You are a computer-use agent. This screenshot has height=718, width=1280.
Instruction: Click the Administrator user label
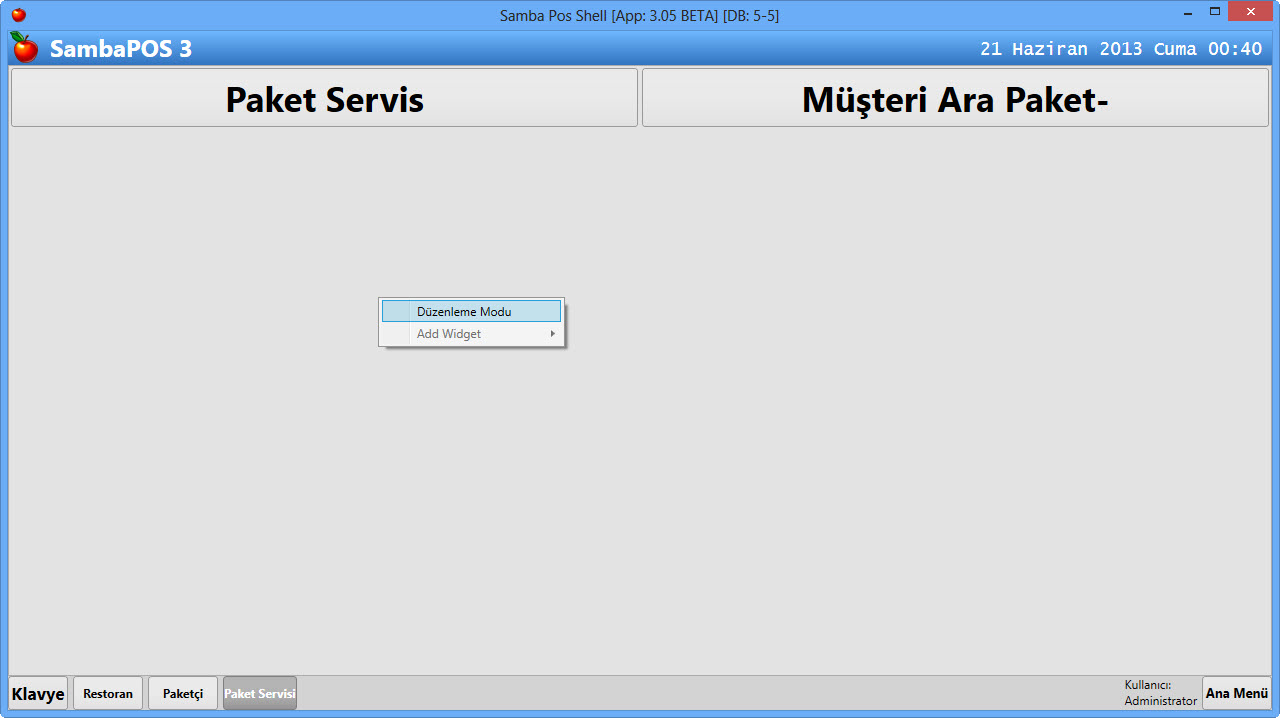[x=1159, y=692]
